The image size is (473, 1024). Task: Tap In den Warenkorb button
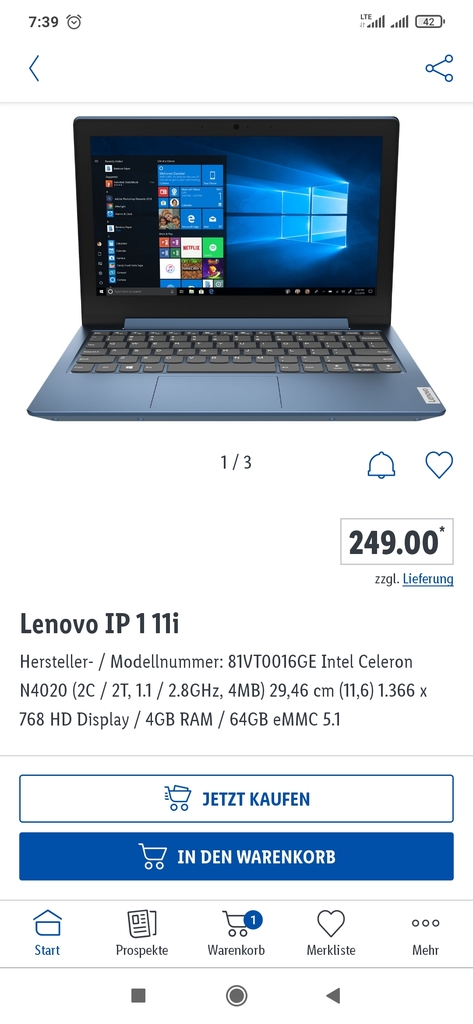pyautogui.click(x=236, y=856)
